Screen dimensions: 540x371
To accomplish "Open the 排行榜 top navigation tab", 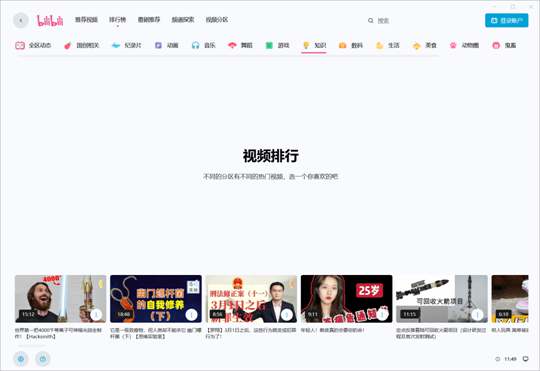I will pyautogui.click(x=117, y=20).
